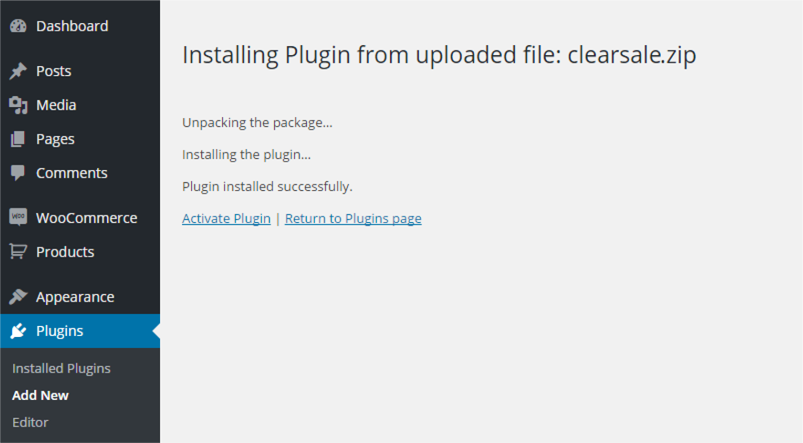Open the plugin Editor submenu item
The height and width of the screenshot is (443, 803).
point(30,422)
